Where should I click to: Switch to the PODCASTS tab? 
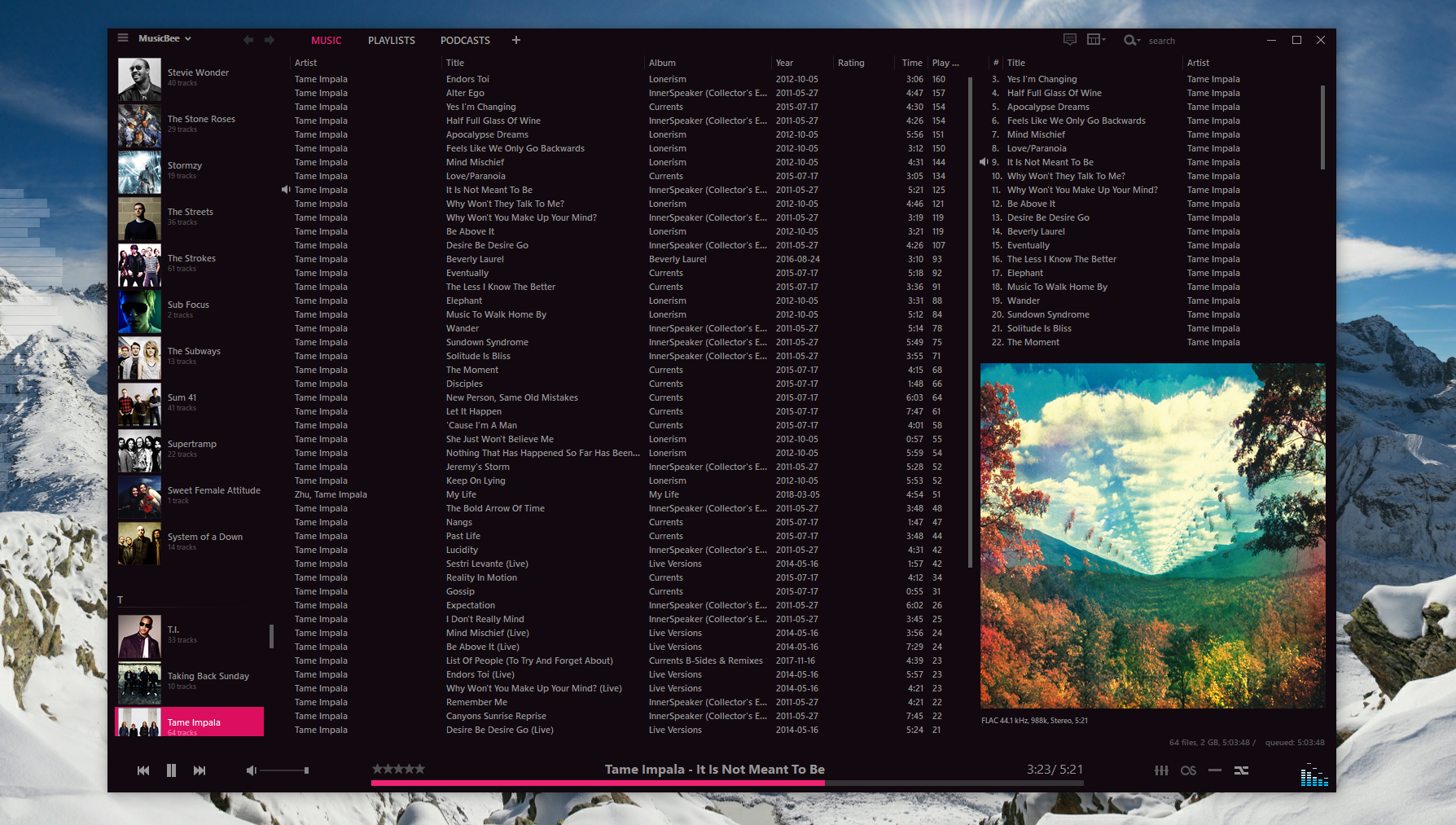(x=465, y=40)
